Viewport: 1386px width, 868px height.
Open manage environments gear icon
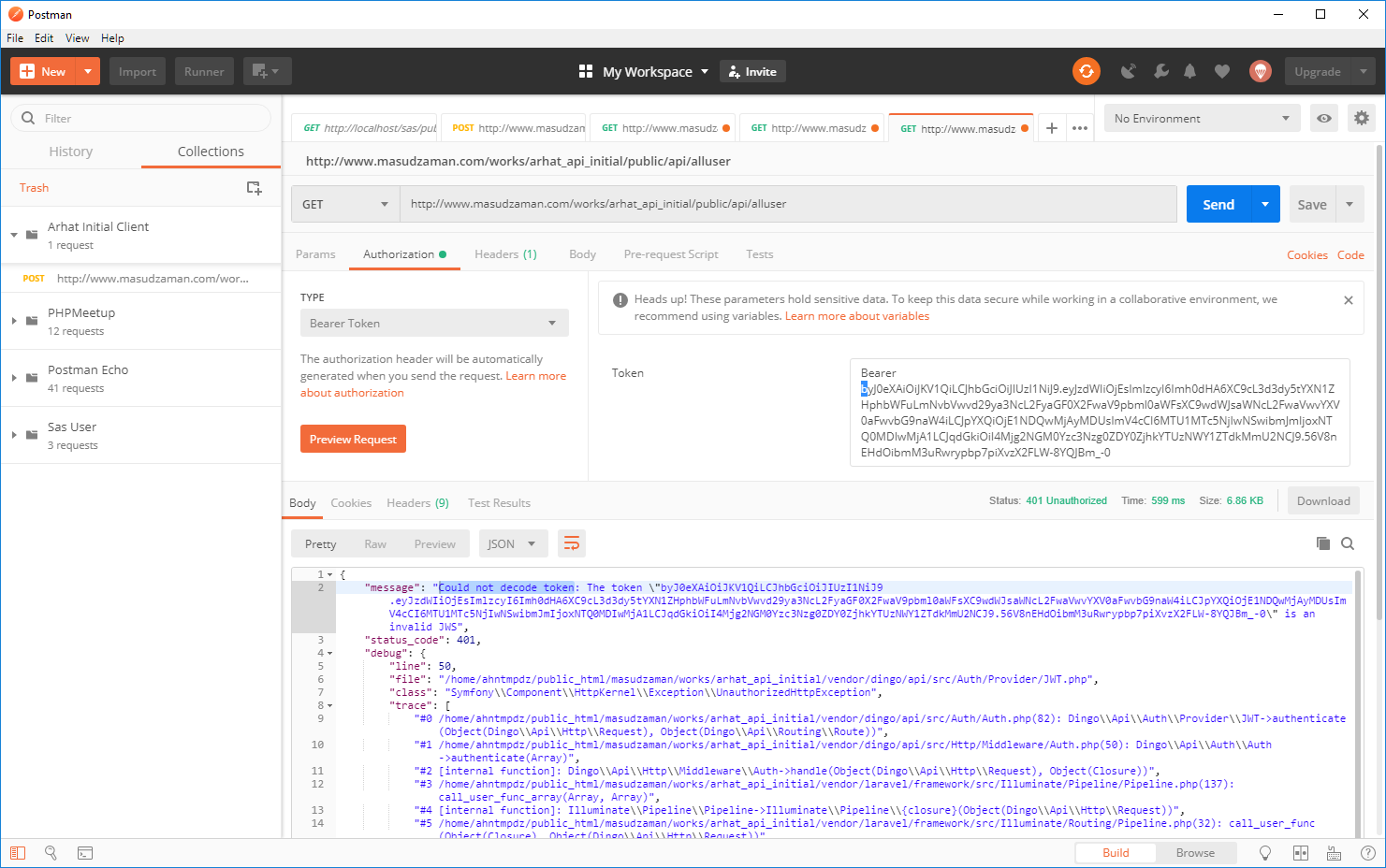click(x=1361, y=119)
